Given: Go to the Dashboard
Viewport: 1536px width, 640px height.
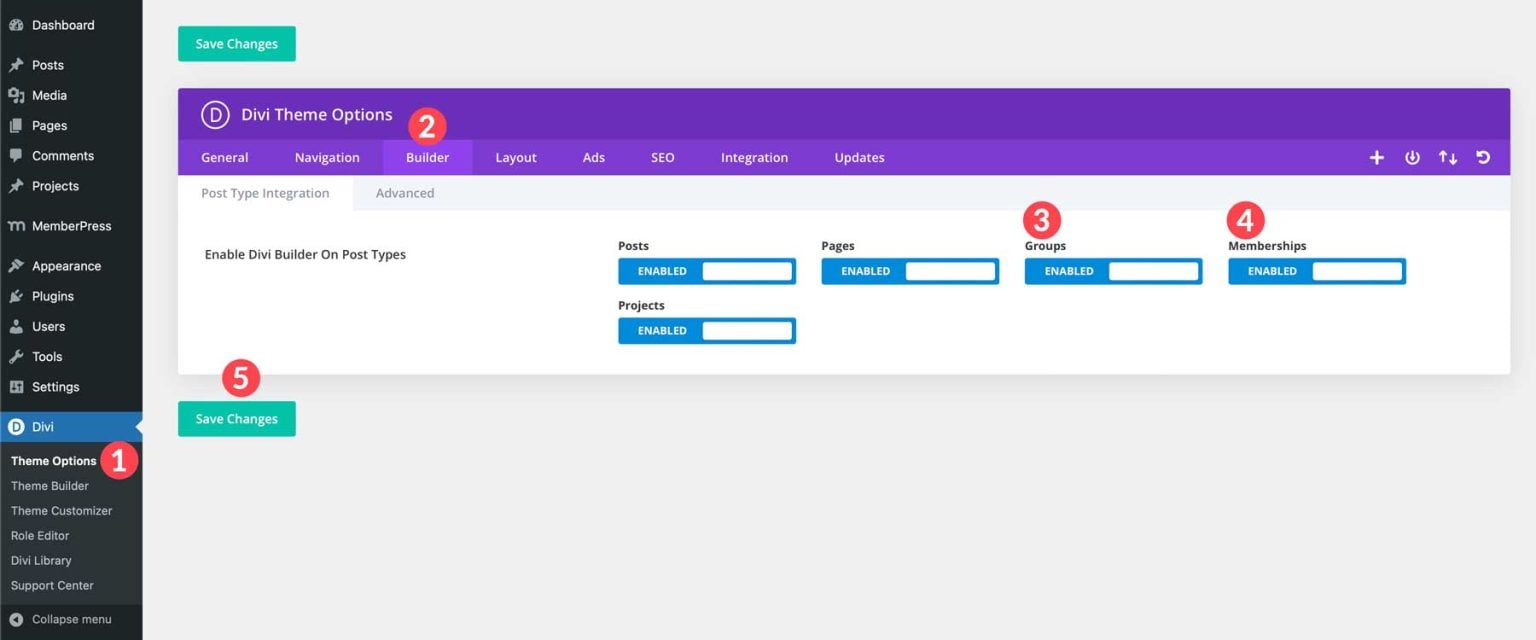Looking at the screenshot, I should pyautogui.click(x=64, y=24).
